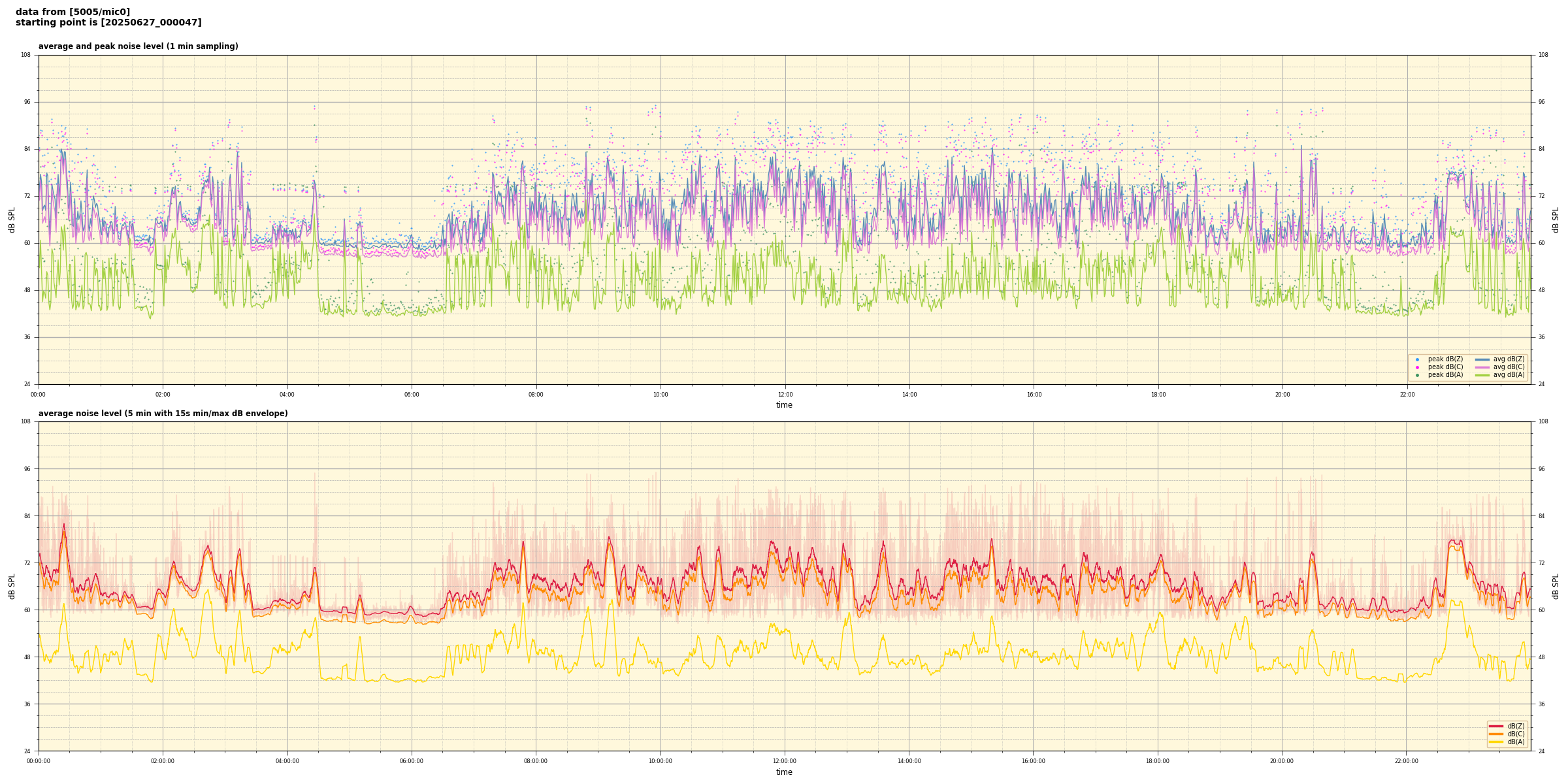This screenshot has height=784, width=1568.
Task: Click the orange dB(C) legend line in bottom chart
Action: (1496, 734)
